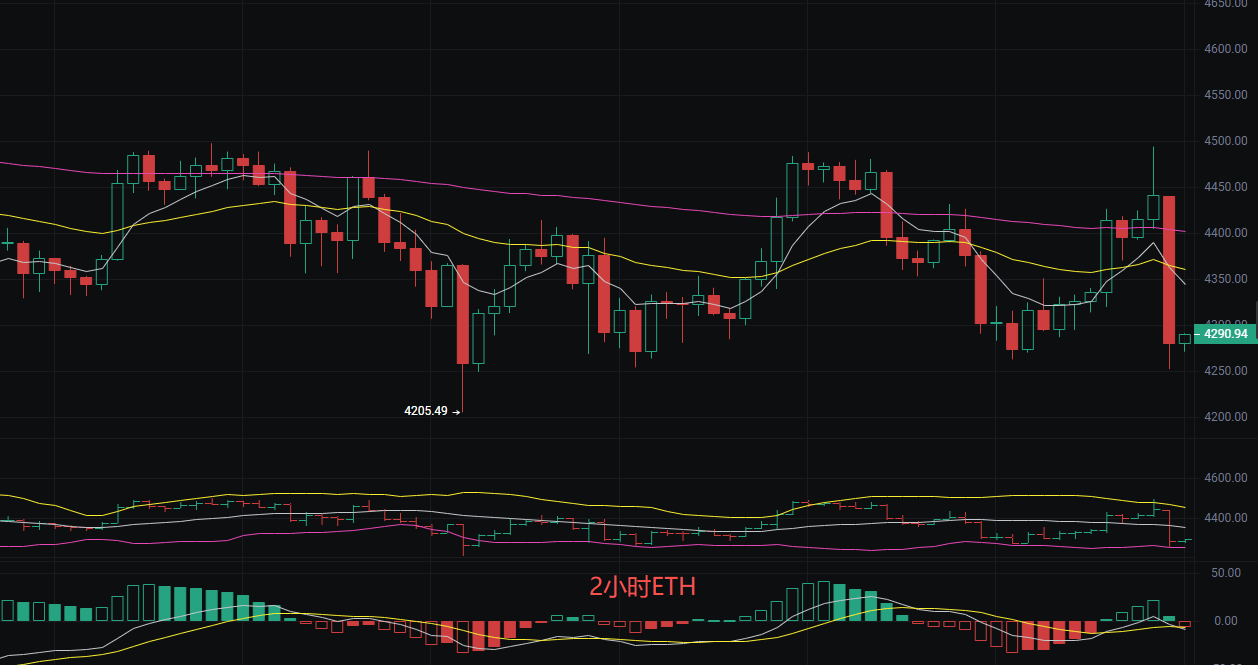Click the 4250.00 price axis label
This screenshot has width=1258, height=665.
coord(1228,368)
